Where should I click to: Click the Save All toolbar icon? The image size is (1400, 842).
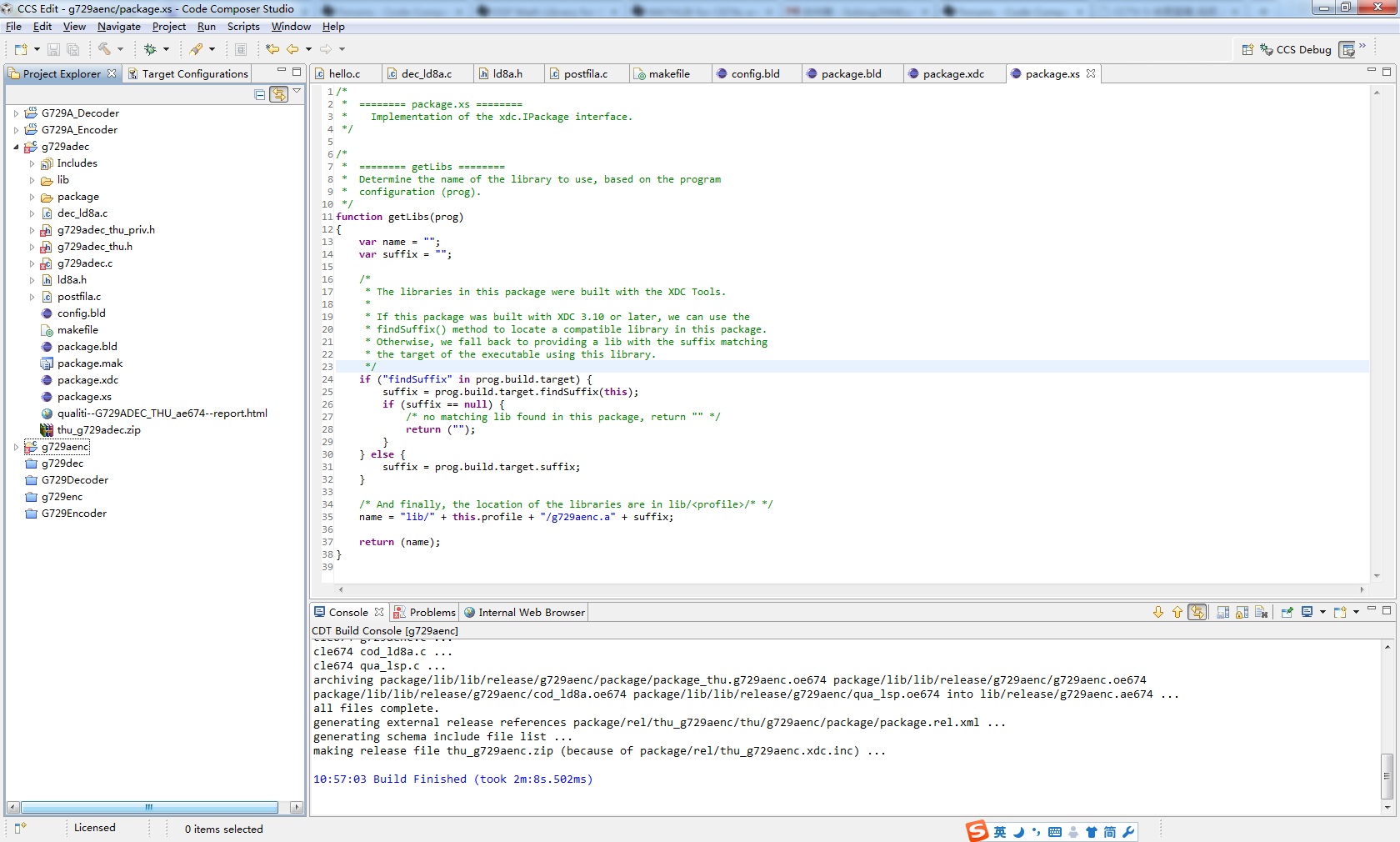click(73, 49)
